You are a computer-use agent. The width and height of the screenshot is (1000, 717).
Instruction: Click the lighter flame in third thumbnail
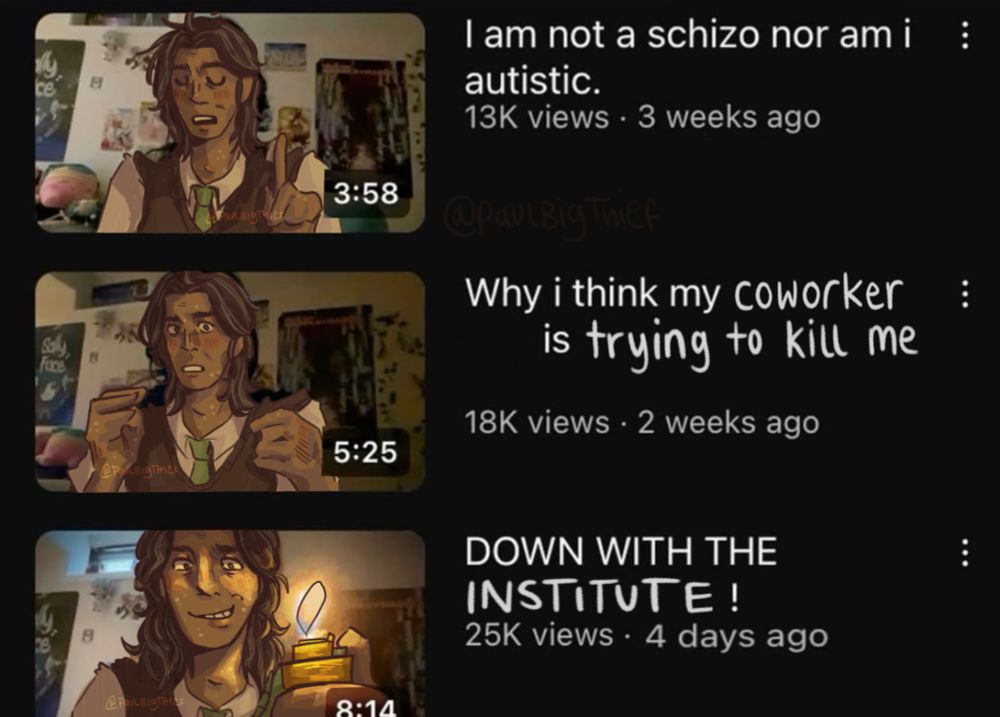pos(311,605)
